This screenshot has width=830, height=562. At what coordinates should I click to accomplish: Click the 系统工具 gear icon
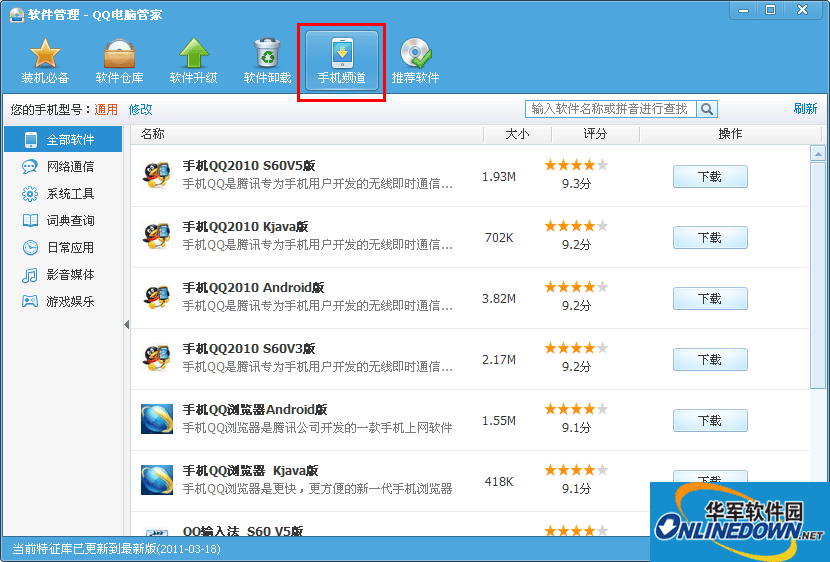(30, 194)
